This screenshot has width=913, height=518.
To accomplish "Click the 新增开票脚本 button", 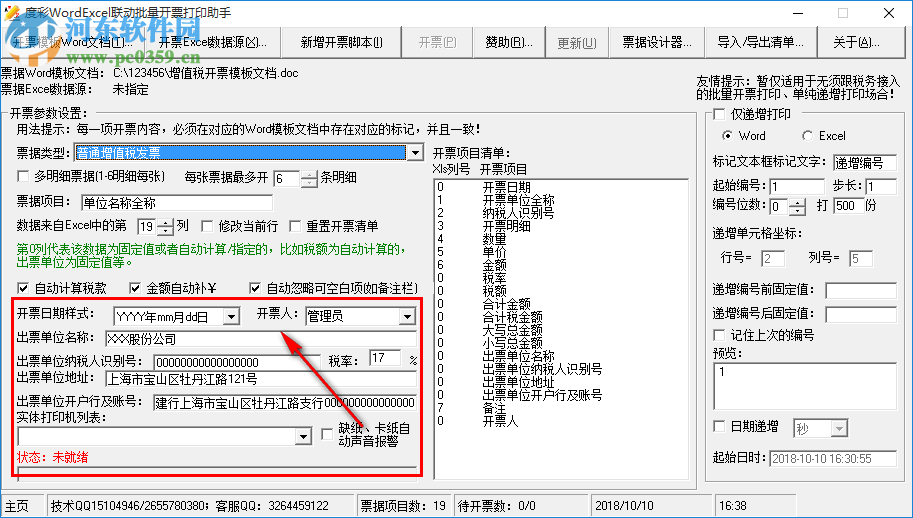I will (341, 42).
